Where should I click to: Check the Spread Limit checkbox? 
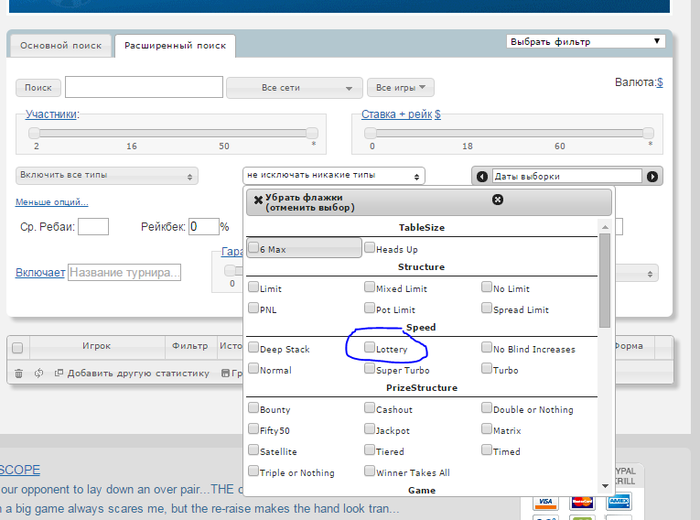point(486,308)
